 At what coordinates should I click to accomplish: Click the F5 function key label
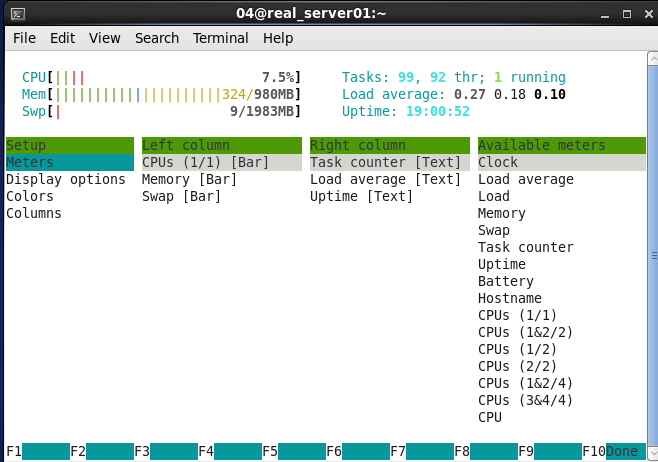tap(270, 452)
